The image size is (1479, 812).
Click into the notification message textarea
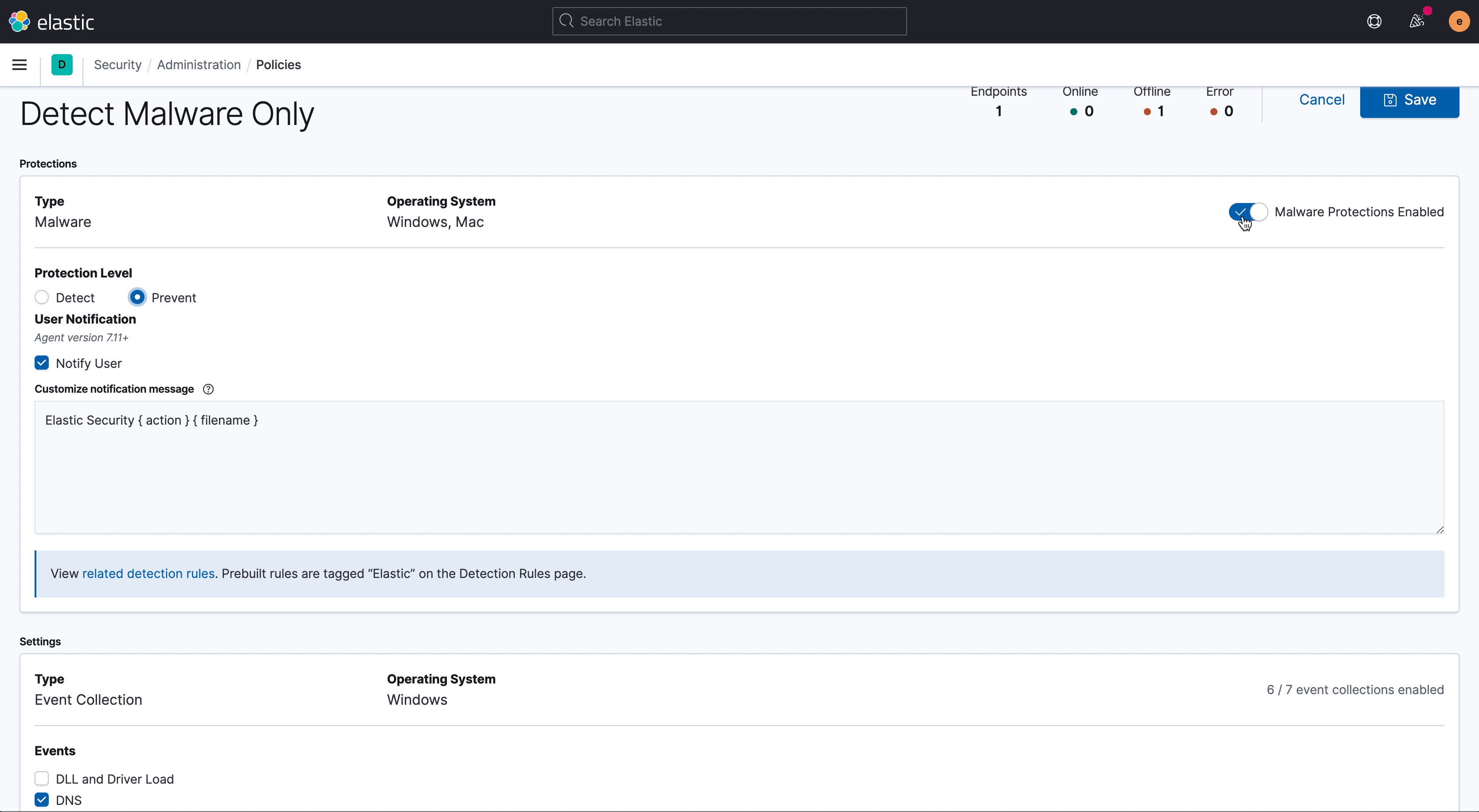pyautogui.click(x=739, y=468)
